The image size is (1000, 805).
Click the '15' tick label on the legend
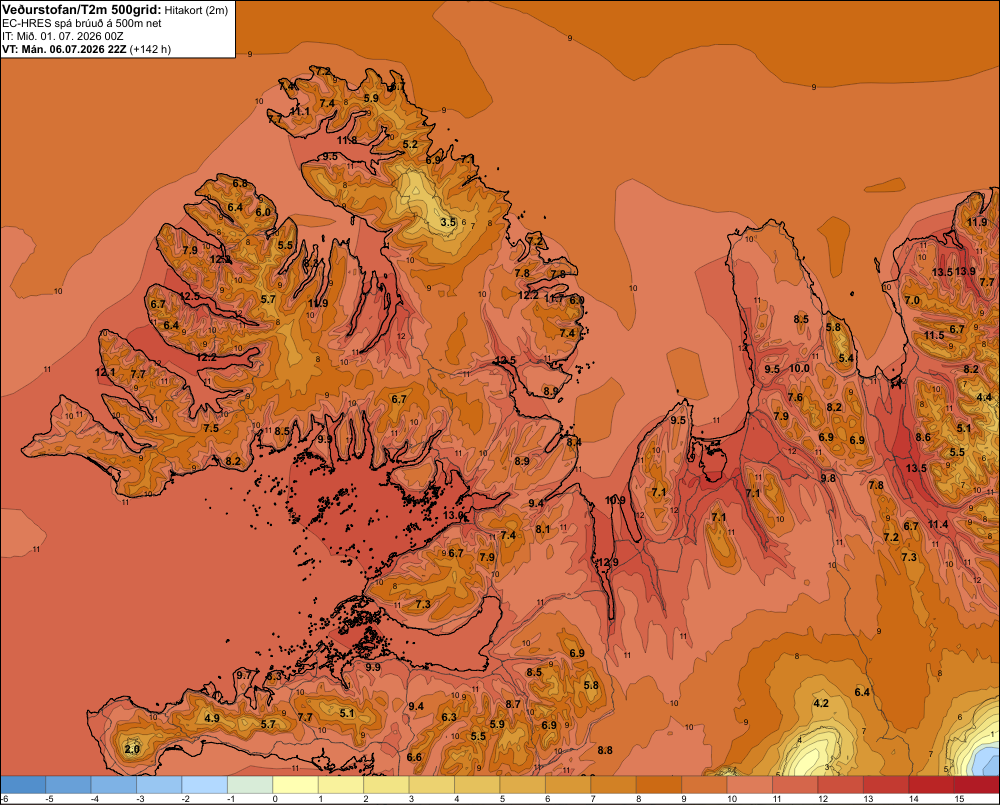pyautogui.click(x=959, y=799)
